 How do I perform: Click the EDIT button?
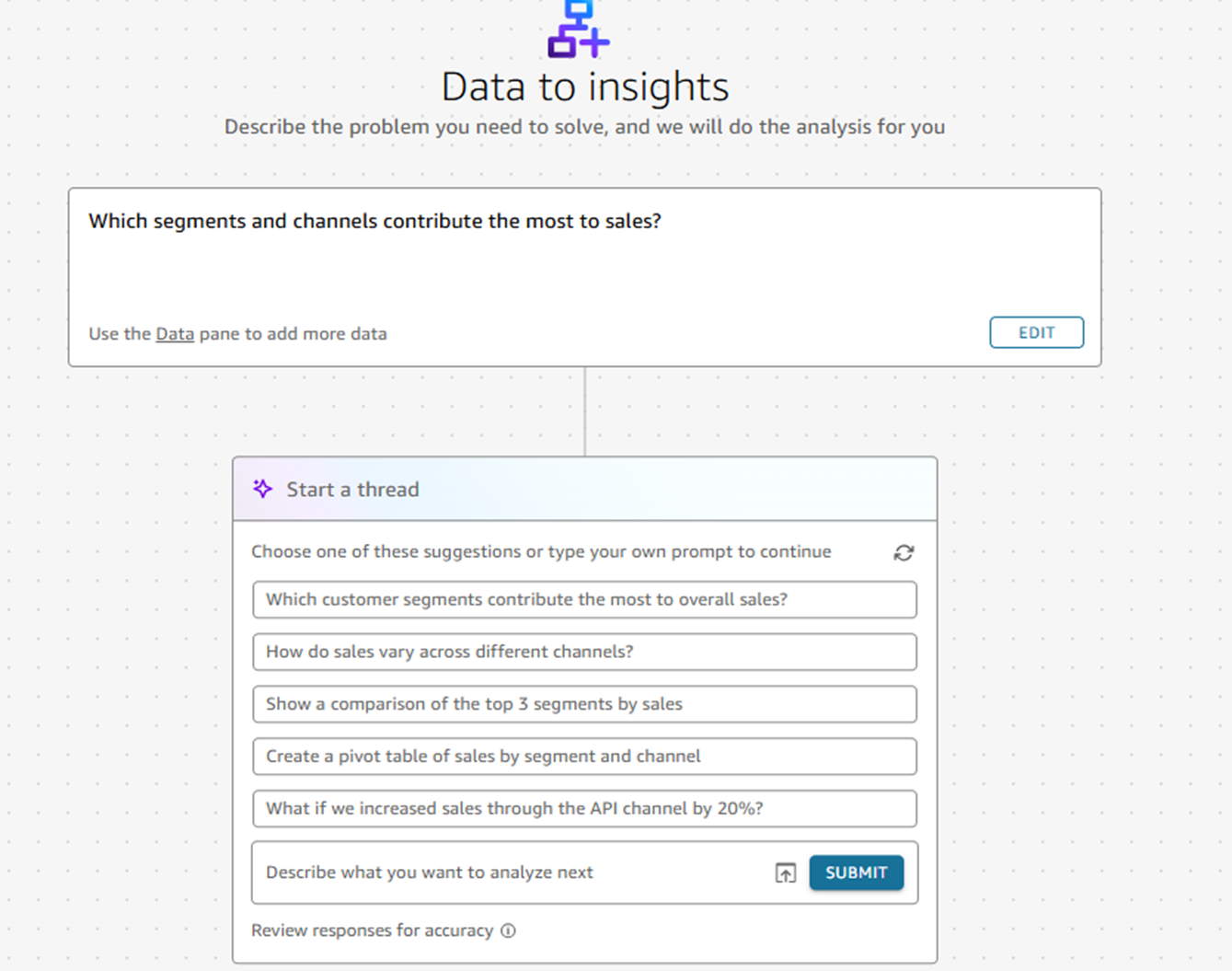[x=1036, y=332]
